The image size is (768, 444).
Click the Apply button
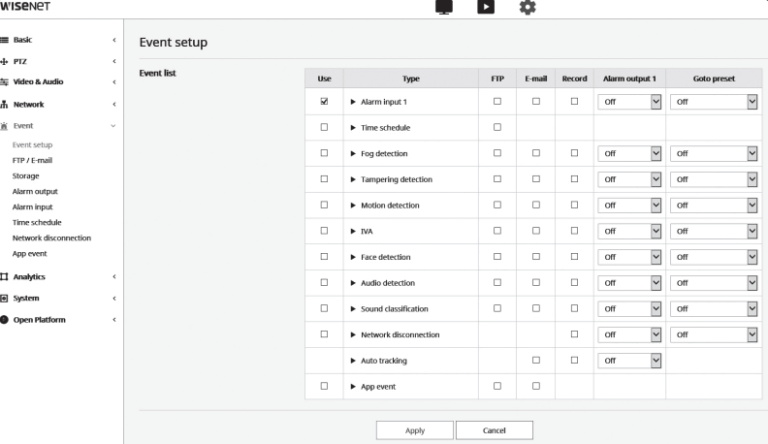[x=414, y=430]
